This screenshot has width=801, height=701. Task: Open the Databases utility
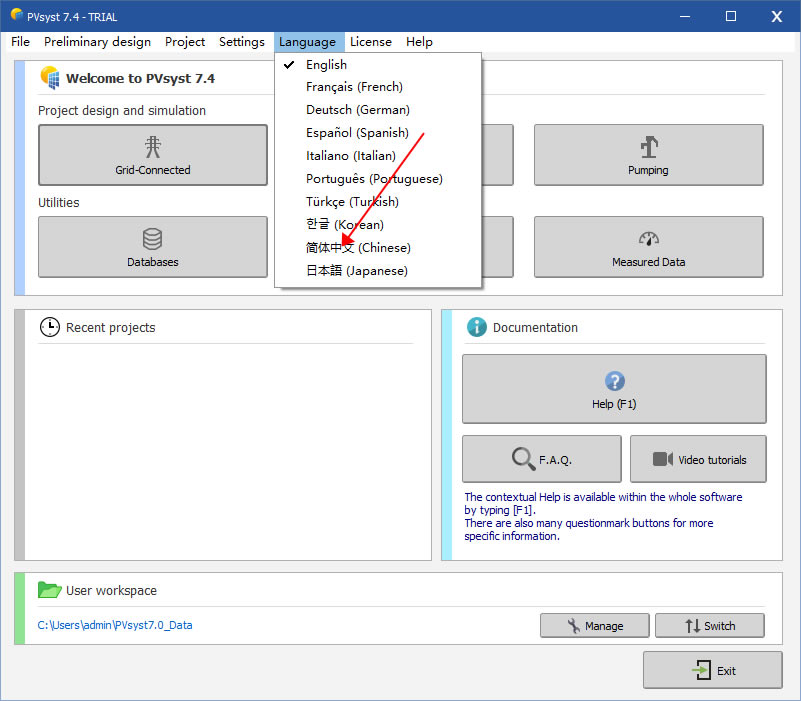[x=152, y=247]
